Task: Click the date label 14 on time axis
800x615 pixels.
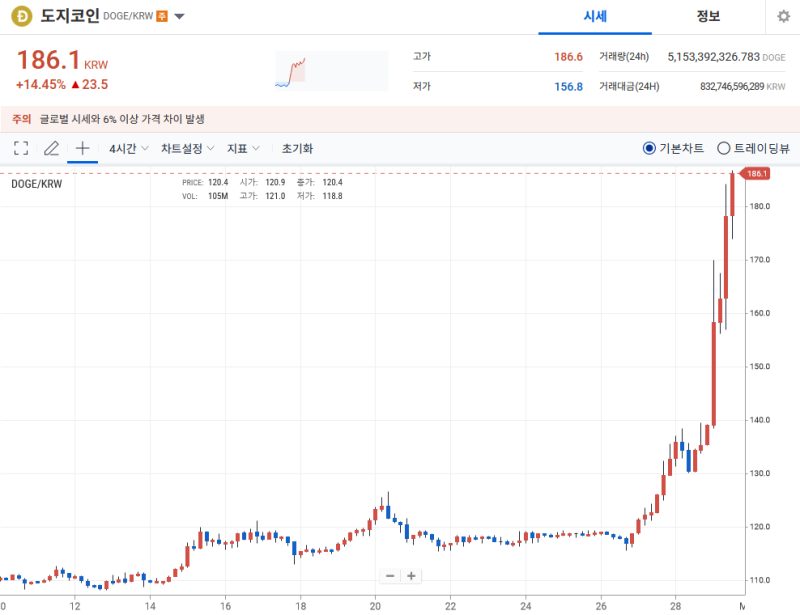Action: click(x=150, y=606)
